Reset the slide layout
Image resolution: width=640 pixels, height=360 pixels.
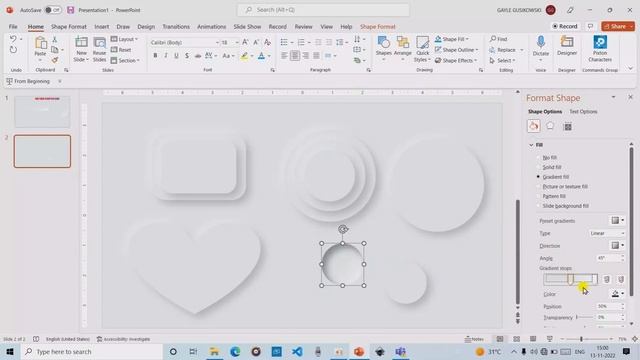tap(121, 50)
